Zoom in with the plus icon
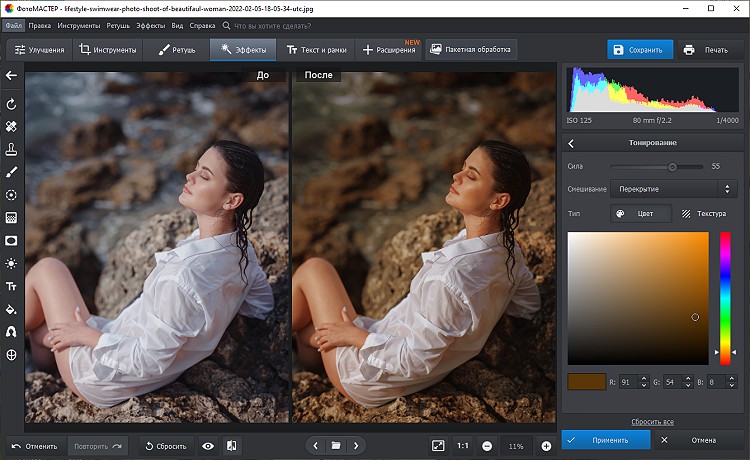The height and width of the screenshot is (460, 750). [546, 445]
